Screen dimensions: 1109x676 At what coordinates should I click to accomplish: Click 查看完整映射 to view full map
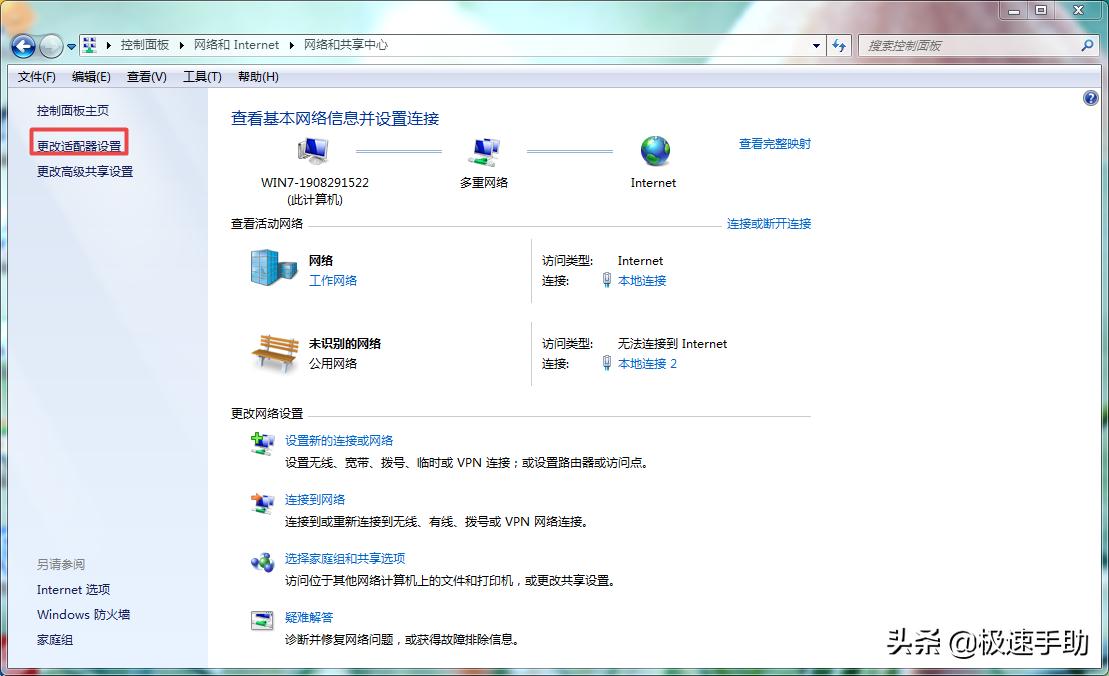(775, 143)
